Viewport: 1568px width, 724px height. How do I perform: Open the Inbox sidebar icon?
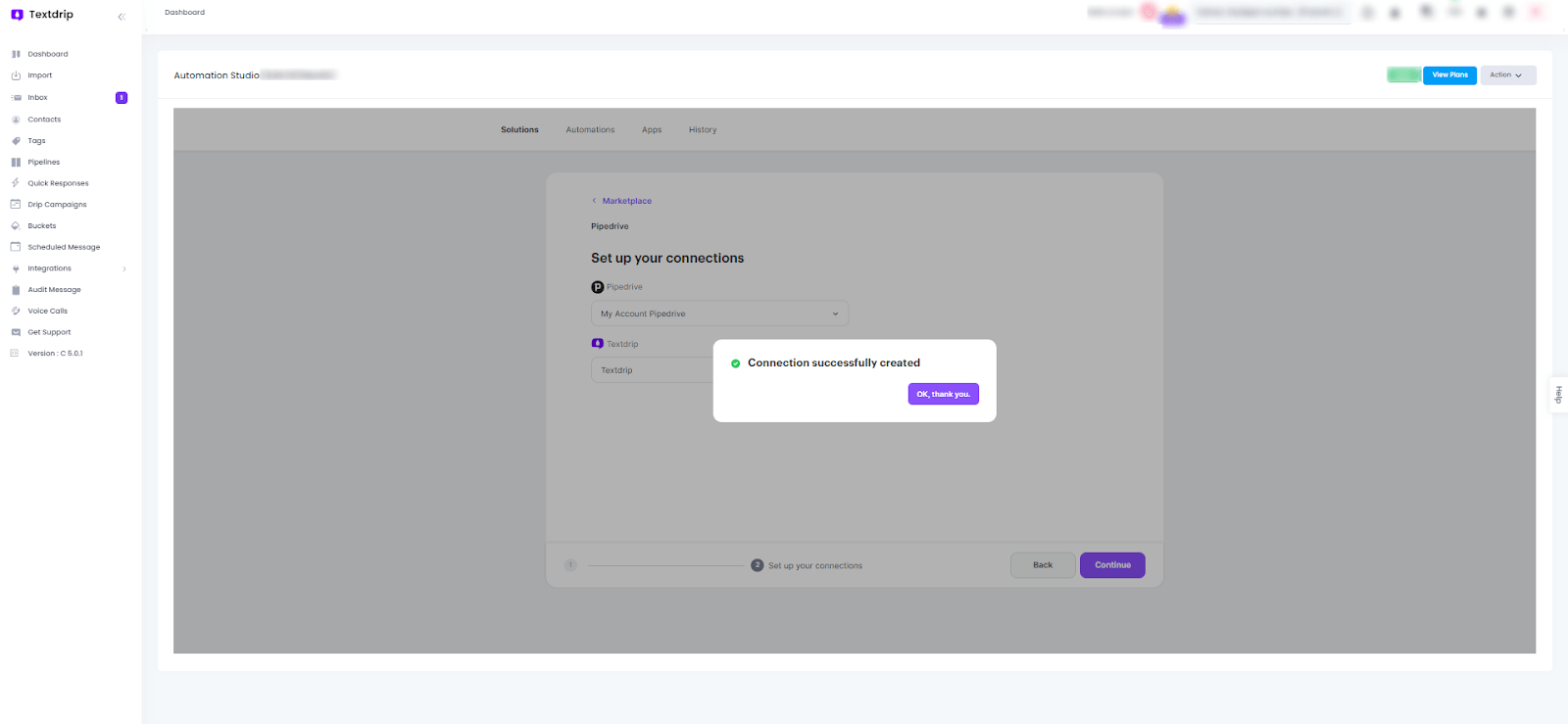[x=16, y=98]
